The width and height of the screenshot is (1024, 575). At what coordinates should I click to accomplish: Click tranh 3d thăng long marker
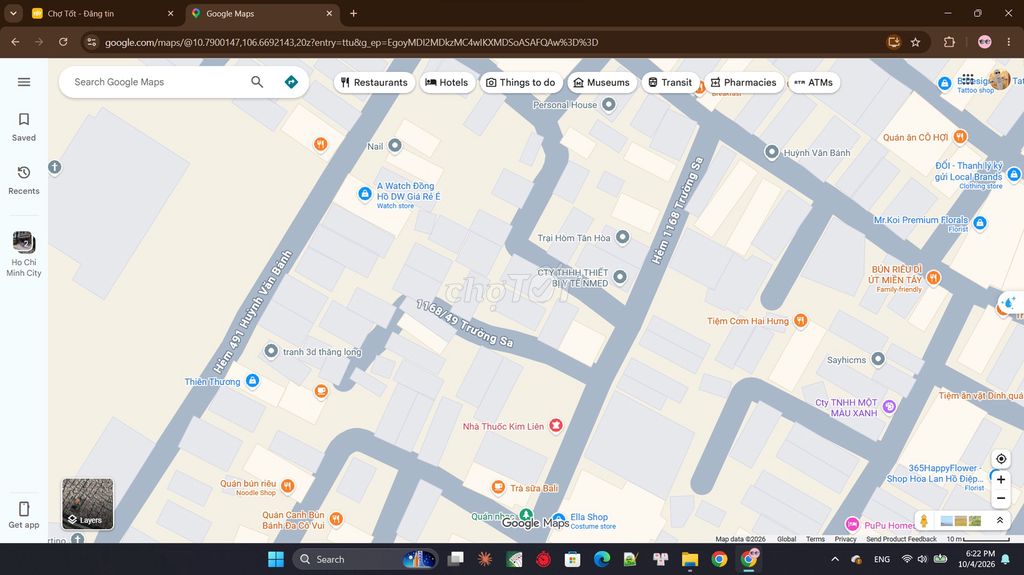coord(271,351)
